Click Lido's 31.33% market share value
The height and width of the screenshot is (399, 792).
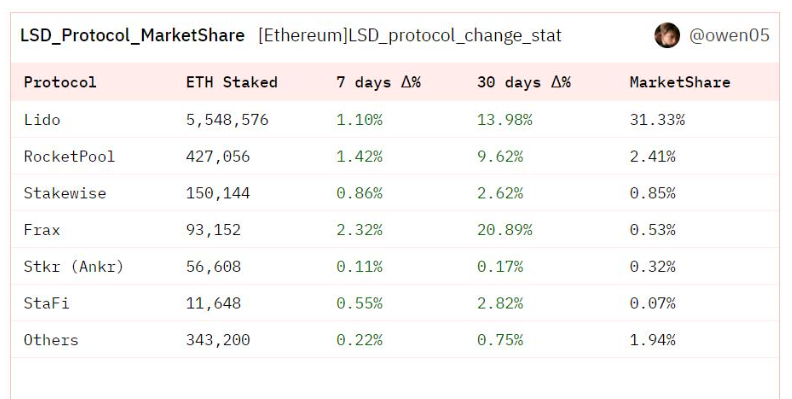[x=657, y=120]
